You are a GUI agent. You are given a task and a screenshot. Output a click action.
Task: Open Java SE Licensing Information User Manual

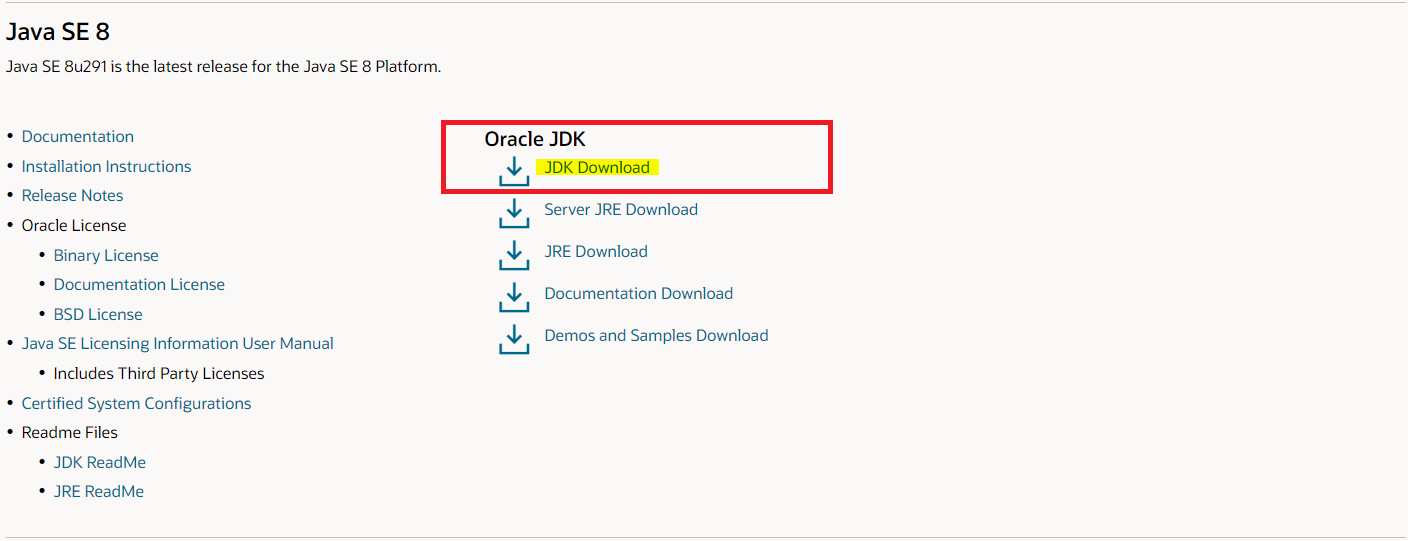tap(178, 343)
